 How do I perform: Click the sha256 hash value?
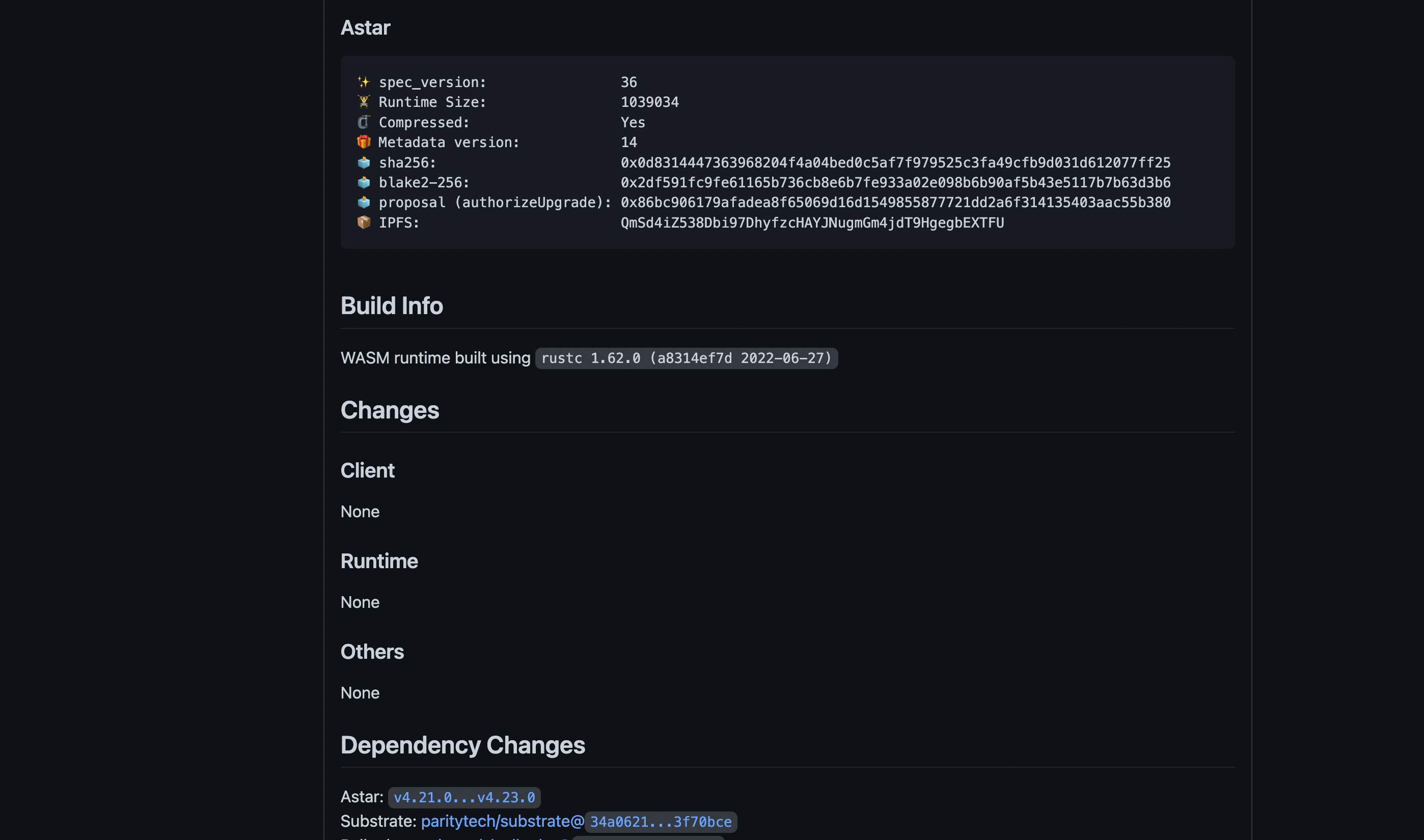click(895, 162)
